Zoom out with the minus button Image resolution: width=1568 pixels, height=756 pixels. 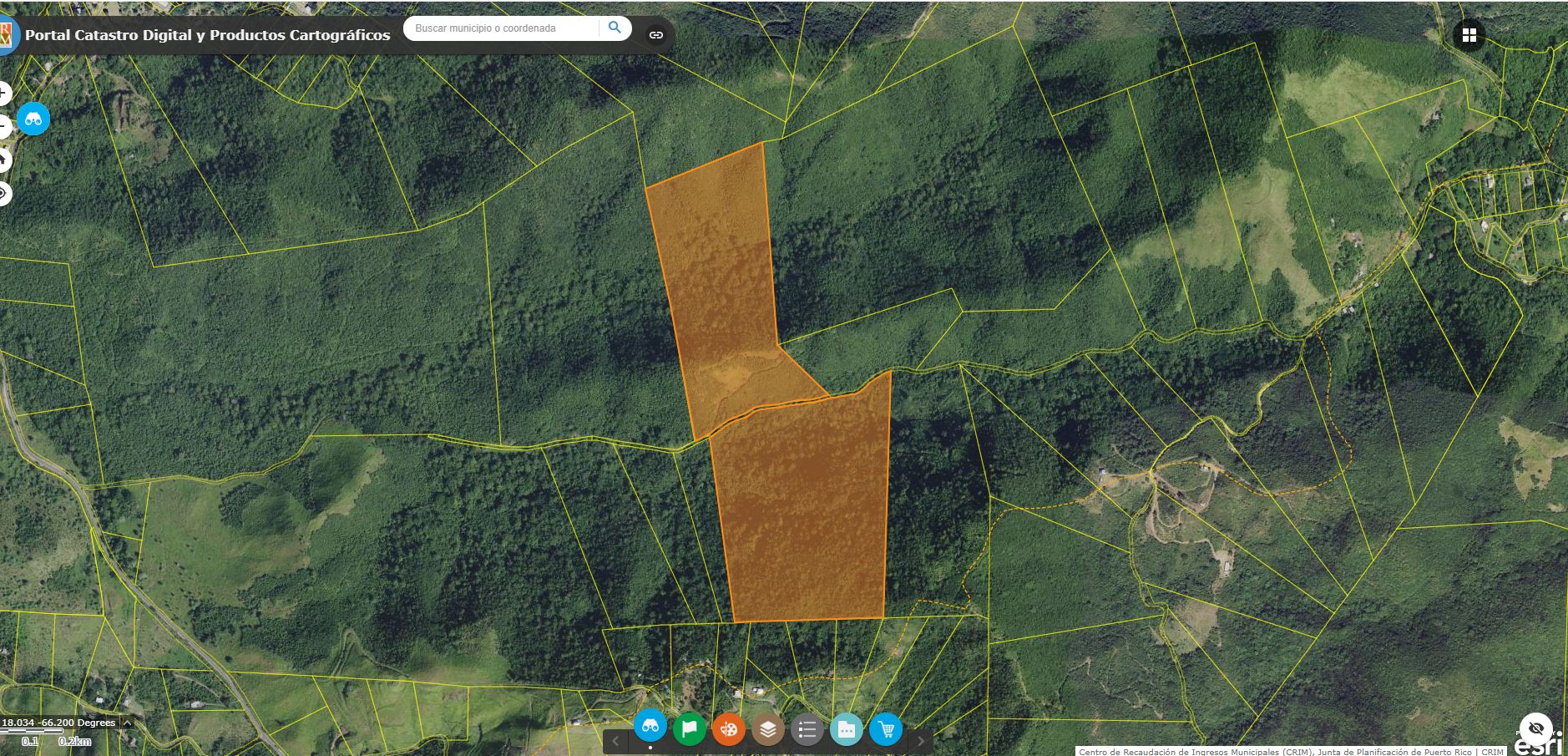pos(4,126)
